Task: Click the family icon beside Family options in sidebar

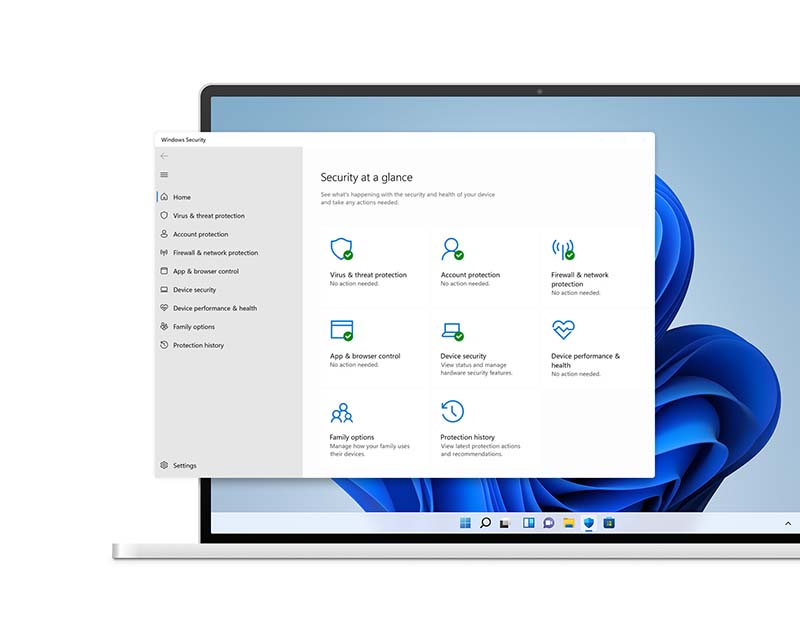Action: pyautogui.click(x=164, y=326)
